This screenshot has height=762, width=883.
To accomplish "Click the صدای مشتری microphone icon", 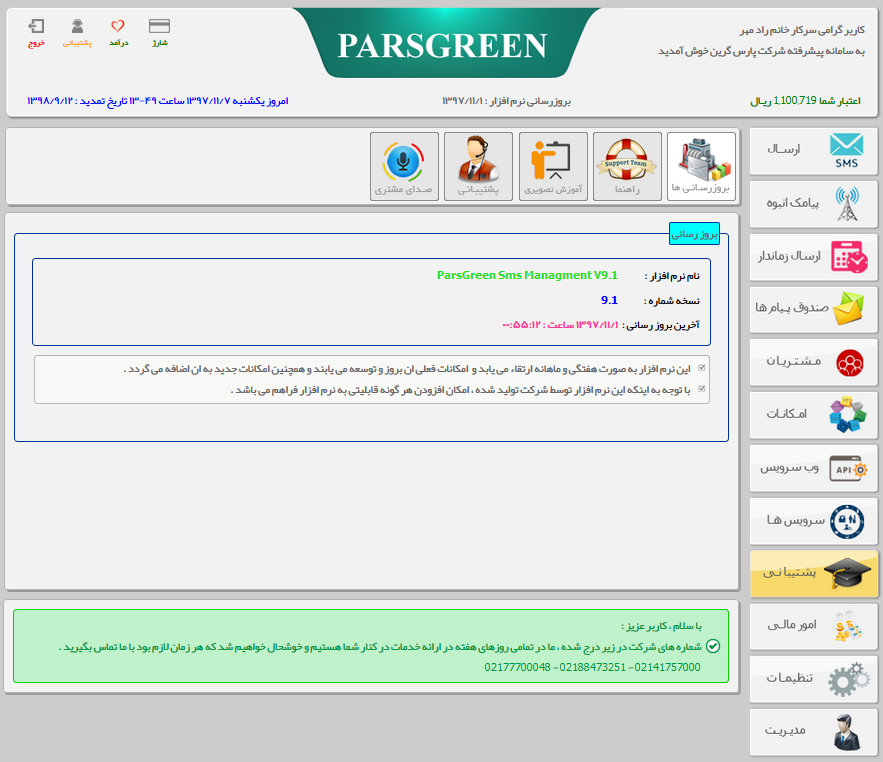I will (405, 164).
